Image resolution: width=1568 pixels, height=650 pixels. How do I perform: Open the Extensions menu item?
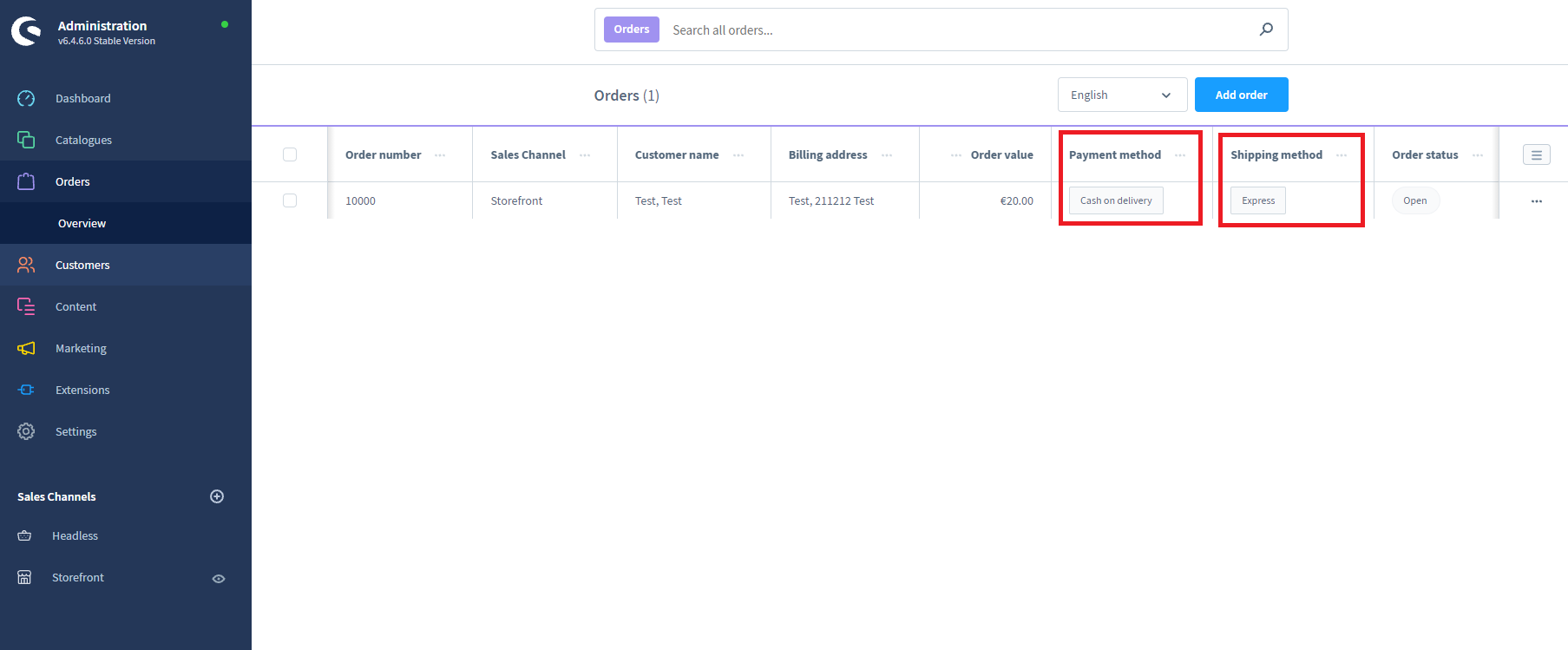82,390
